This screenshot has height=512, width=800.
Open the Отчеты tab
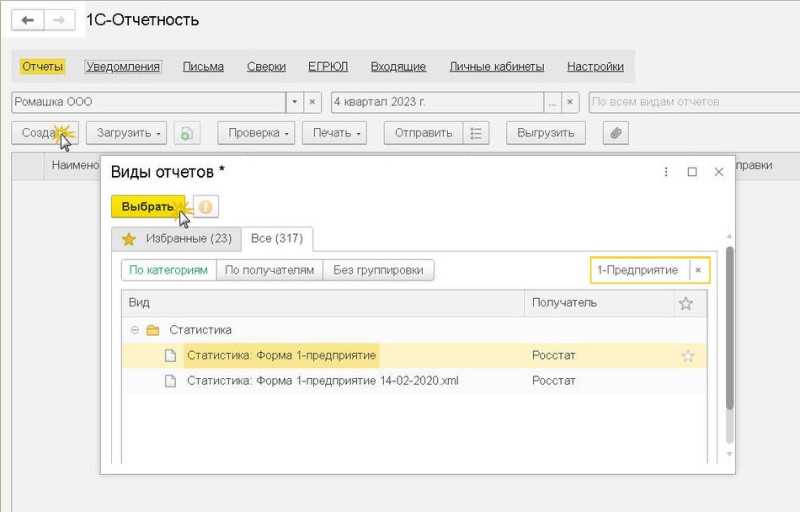(x=42, y=67)
